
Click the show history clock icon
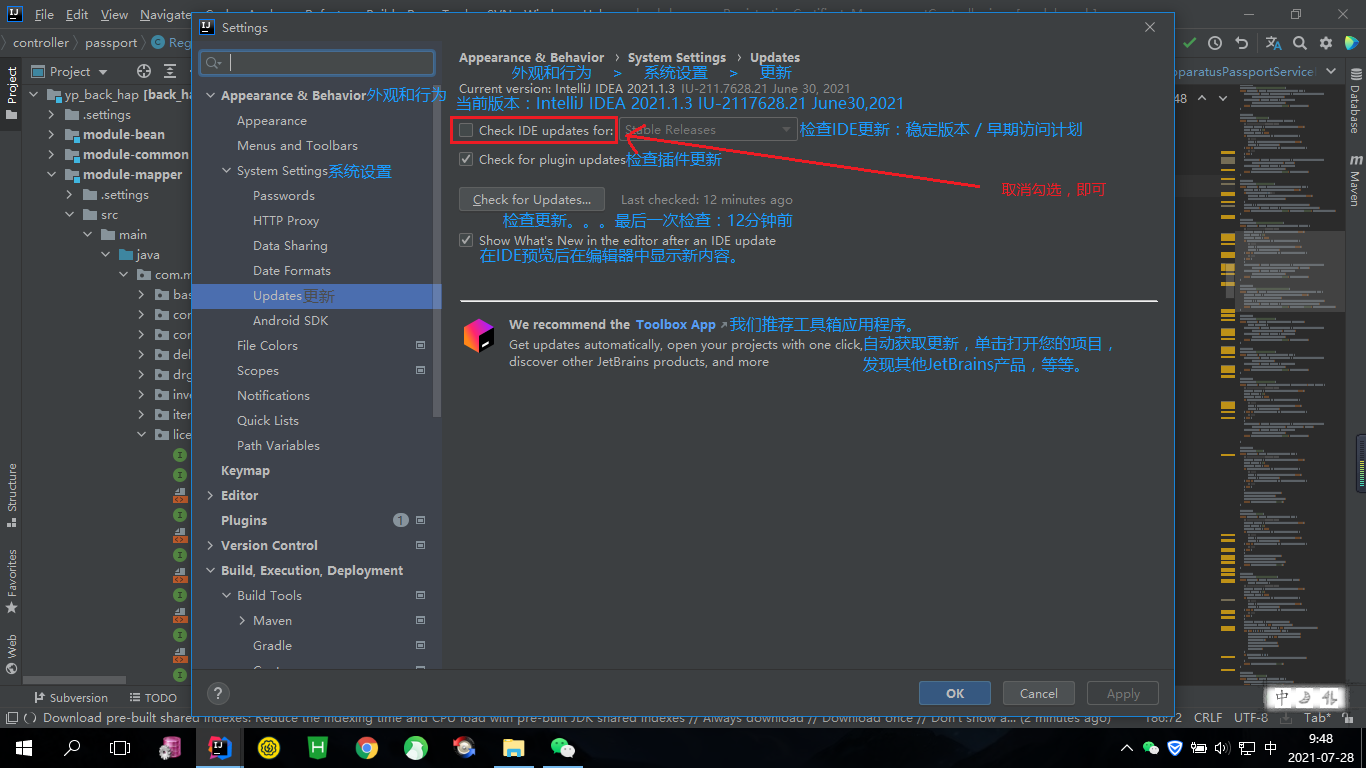click(x=1215, y=43)
